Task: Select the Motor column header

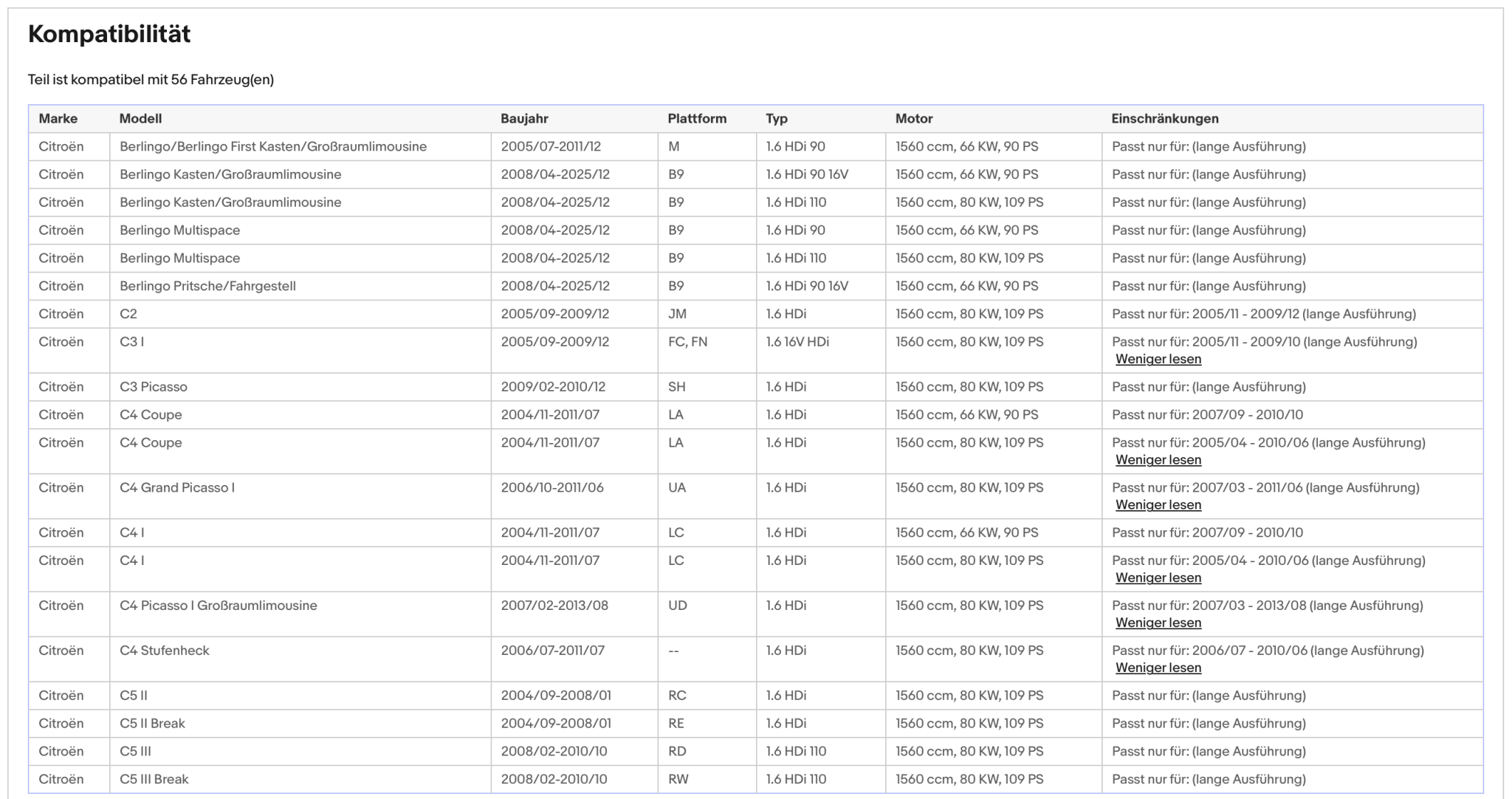Action: pos(914,119)
